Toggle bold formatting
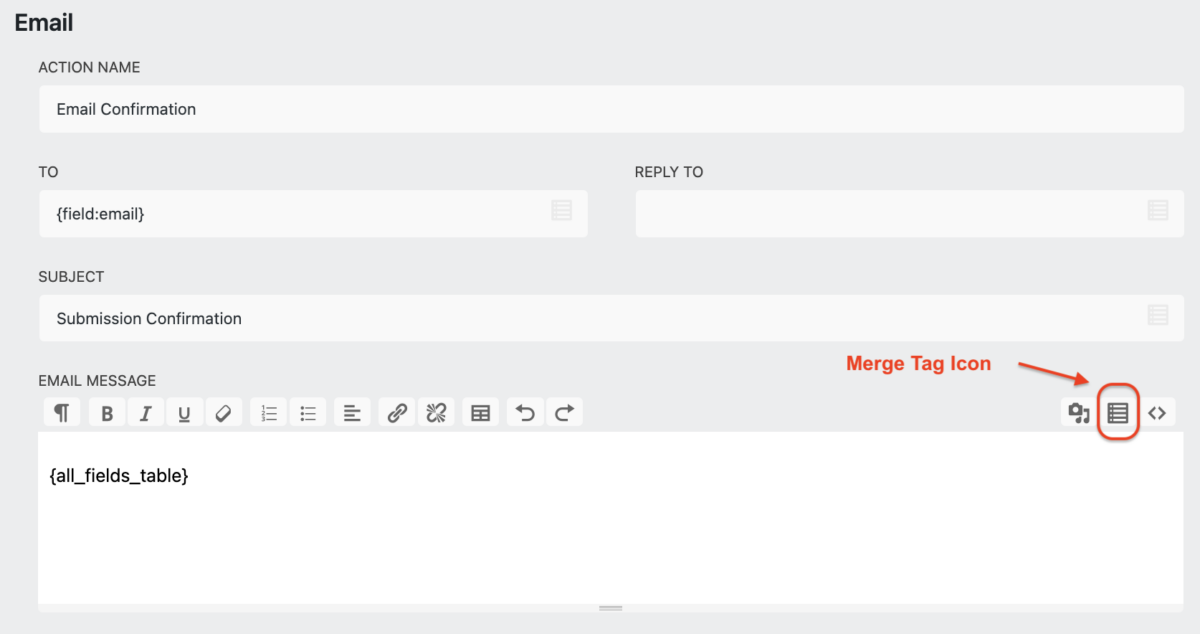Screen dimensions: 1200x634 (107, 412)
